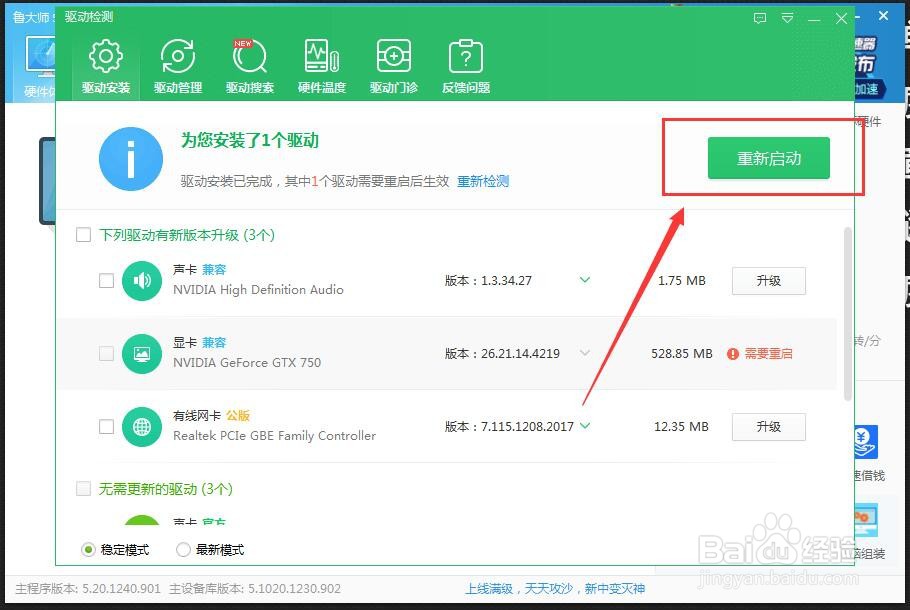Close the 鲁大师 main window behind
The height and width of the screenshot is (610, 910).
tap(883, 16)
